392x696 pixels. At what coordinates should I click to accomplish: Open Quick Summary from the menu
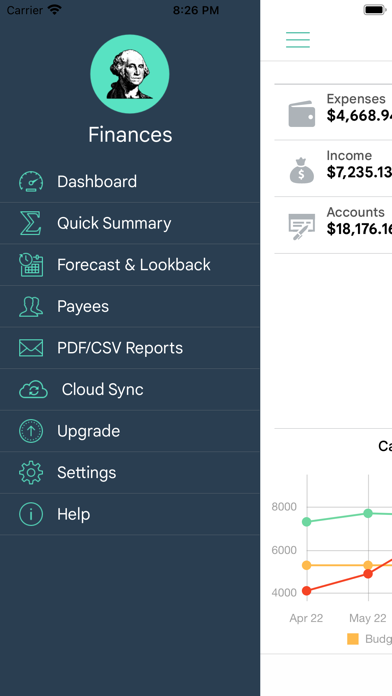(130, 223)
